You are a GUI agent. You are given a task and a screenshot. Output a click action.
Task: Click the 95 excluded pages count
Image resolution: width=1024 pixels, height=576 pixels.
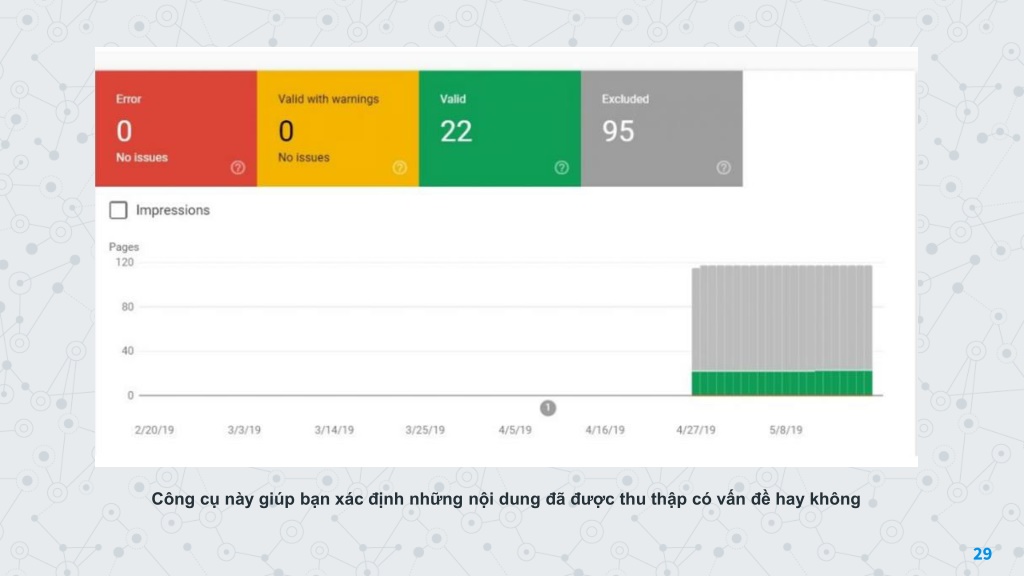tap(618, 131)
